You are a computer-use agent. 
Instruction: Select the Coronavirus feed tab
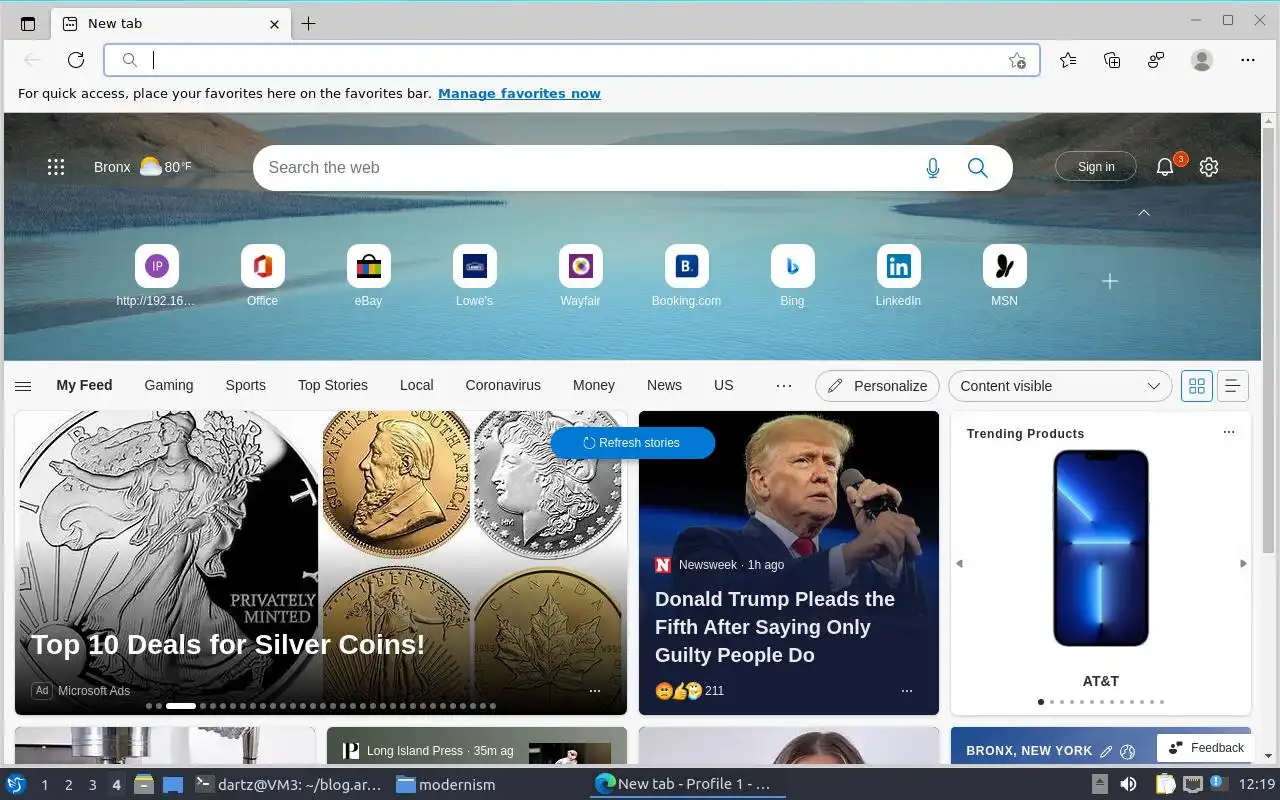(503, 385)
